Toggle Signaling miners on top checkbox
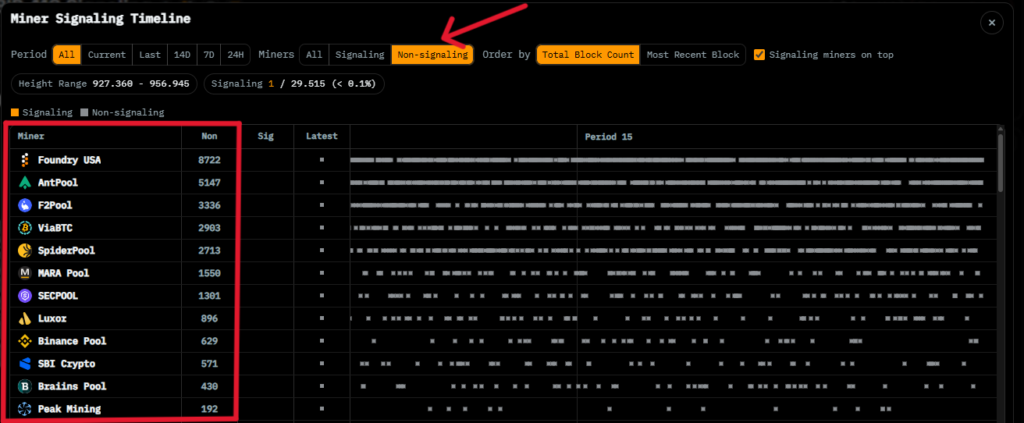Viewport: 1024px width, 423px height. 759,55
